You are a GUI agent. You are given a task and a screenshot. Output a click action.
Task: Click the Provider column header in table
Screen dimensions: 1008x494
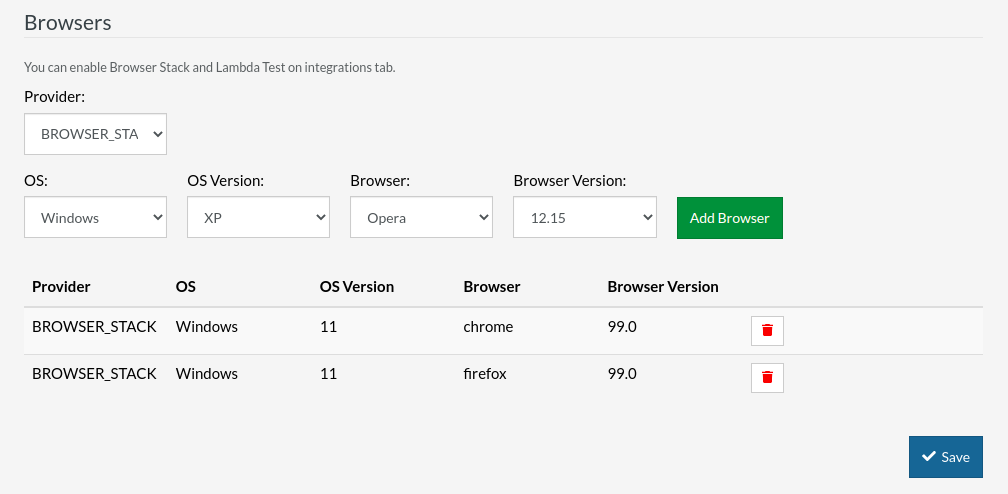point(61,286)
